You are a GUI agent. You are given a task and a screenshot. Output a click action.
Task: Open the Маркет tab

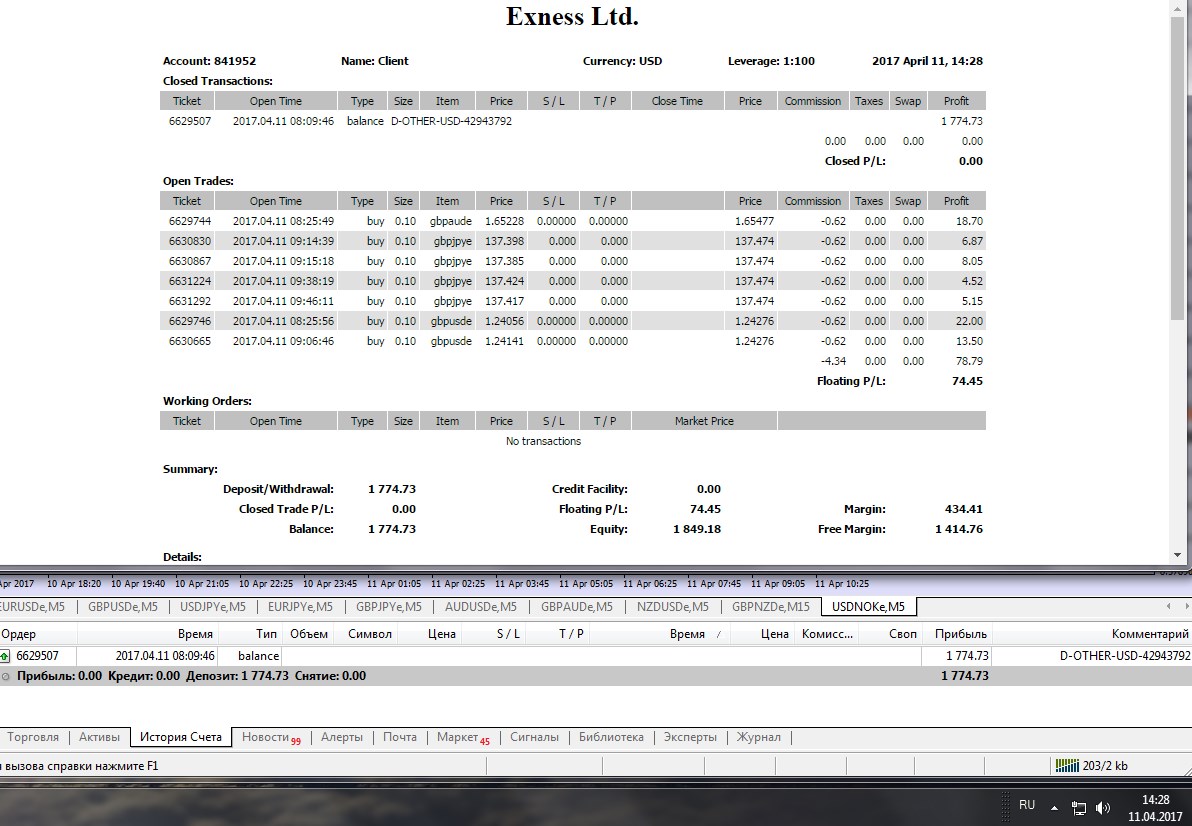click(463, 737)
